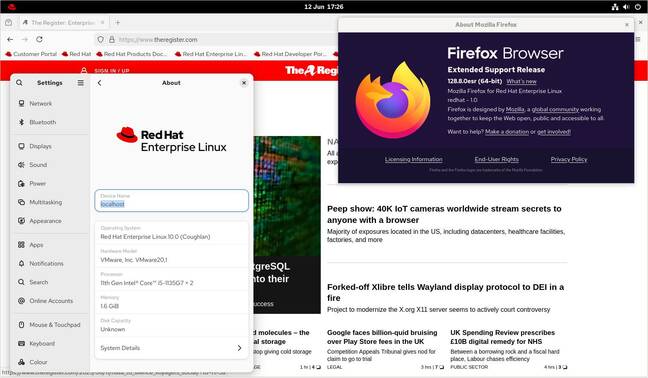Click the Apps grid icon in sidebar

[x=21, y=245]
